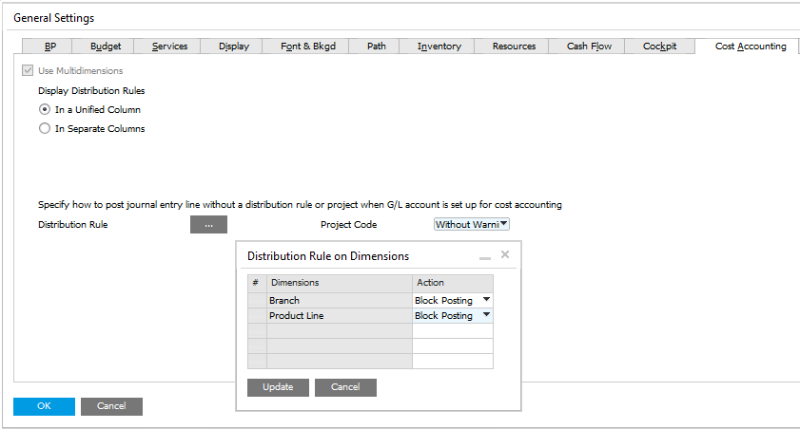This screenshot has width=800, height=429.
Task: Expand the Project Code dropdown
Action: point(503,225)
